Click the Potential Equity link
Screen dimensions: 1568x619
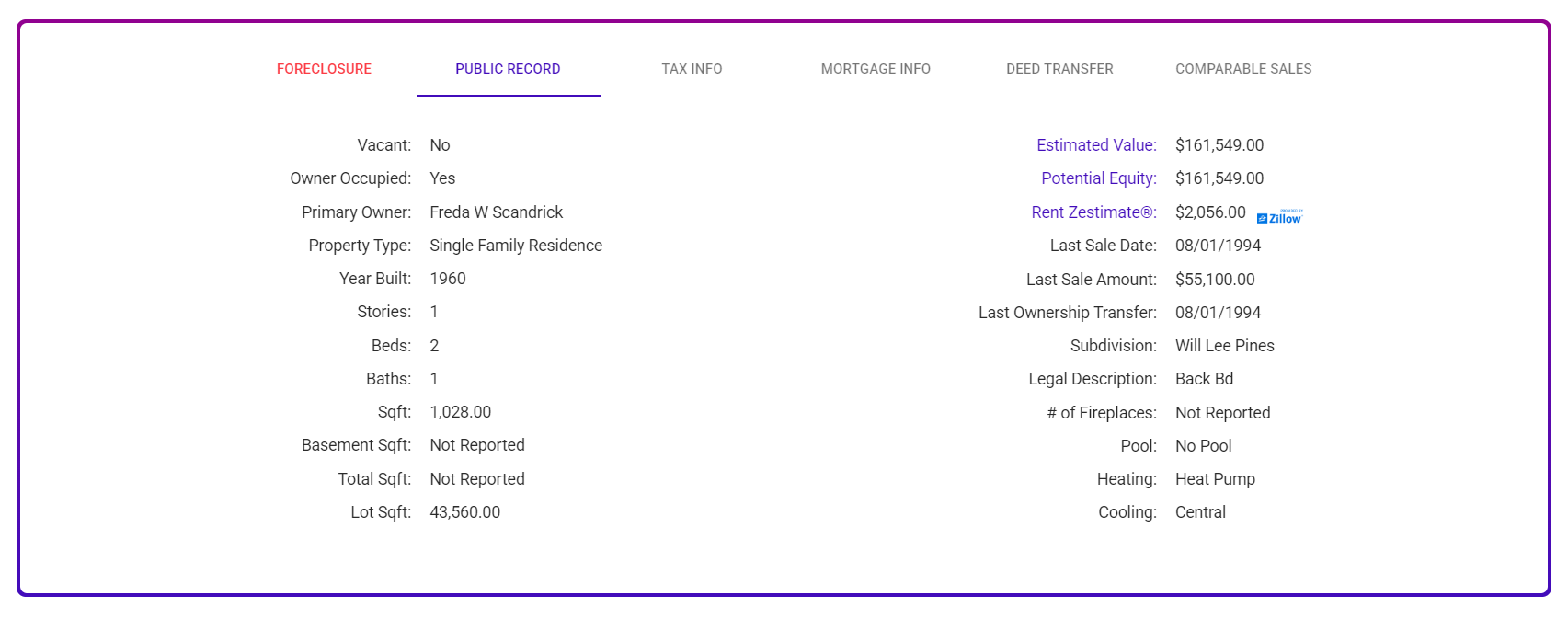click(1099, 178)
